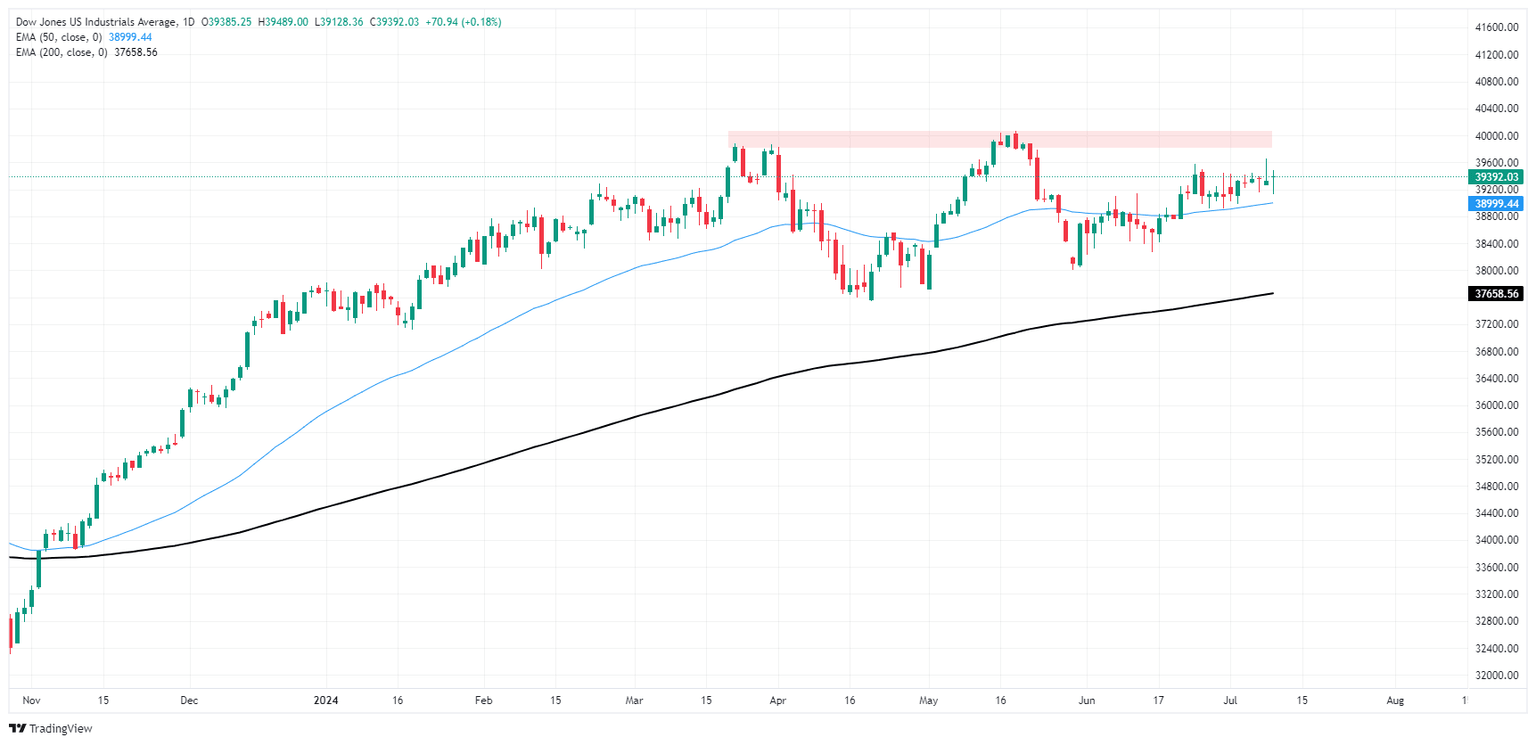This screenshot has height=744, width=1536.
Task: Click the TradingView logo
Action: click(50, 729)
